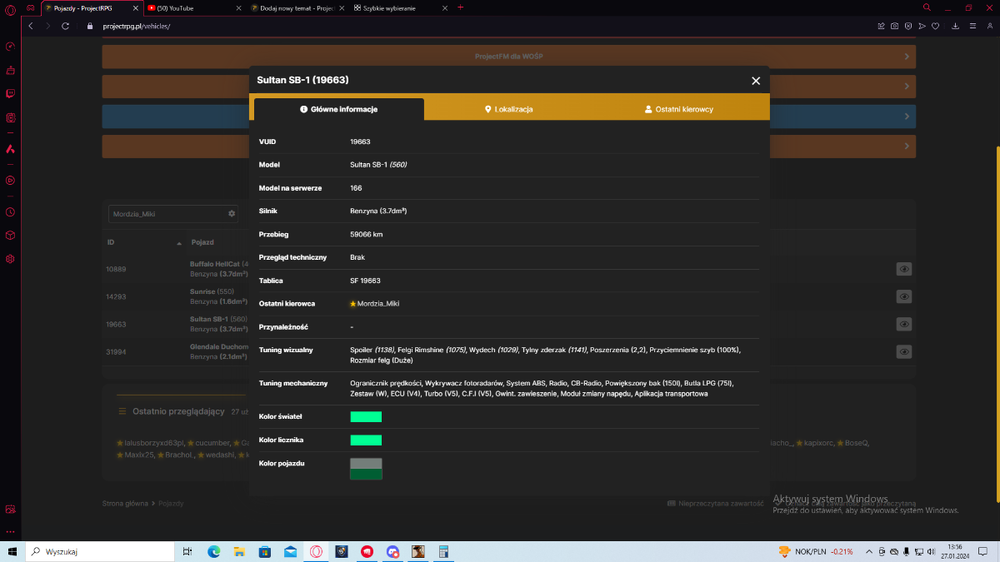The width and height of the screenshot is (1000, 562).
Task: Expand the second orange banner chevron
Action: click(x=907, y=86)
